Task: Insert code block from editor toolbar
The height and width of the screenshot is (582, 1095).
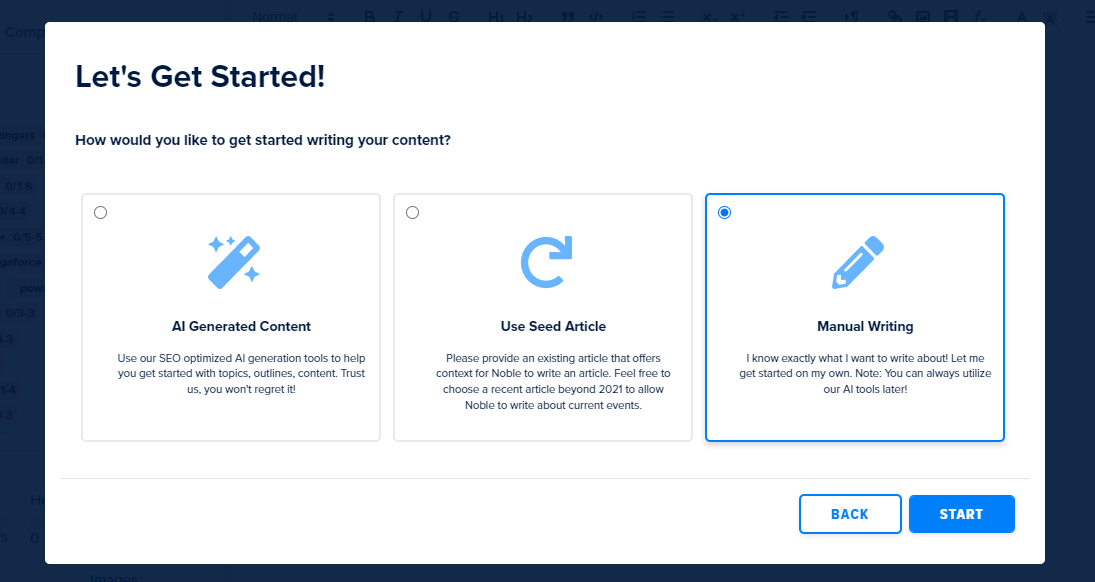Action: (596, 16)
